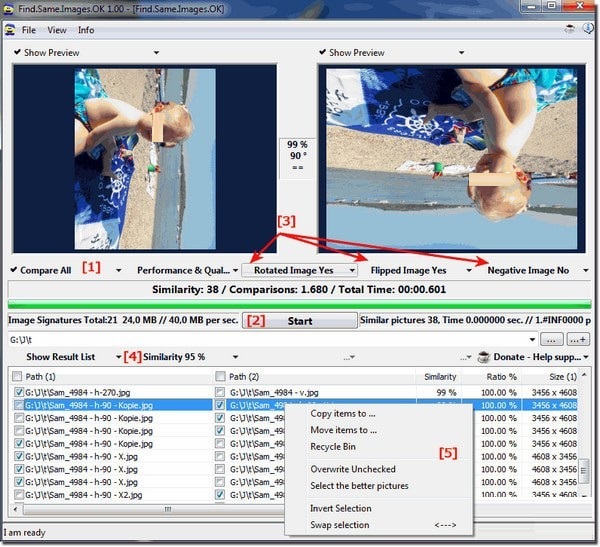Select Overwrite Unchecked in context menu
Screen dimensions: 600x547
click(353, 469)
